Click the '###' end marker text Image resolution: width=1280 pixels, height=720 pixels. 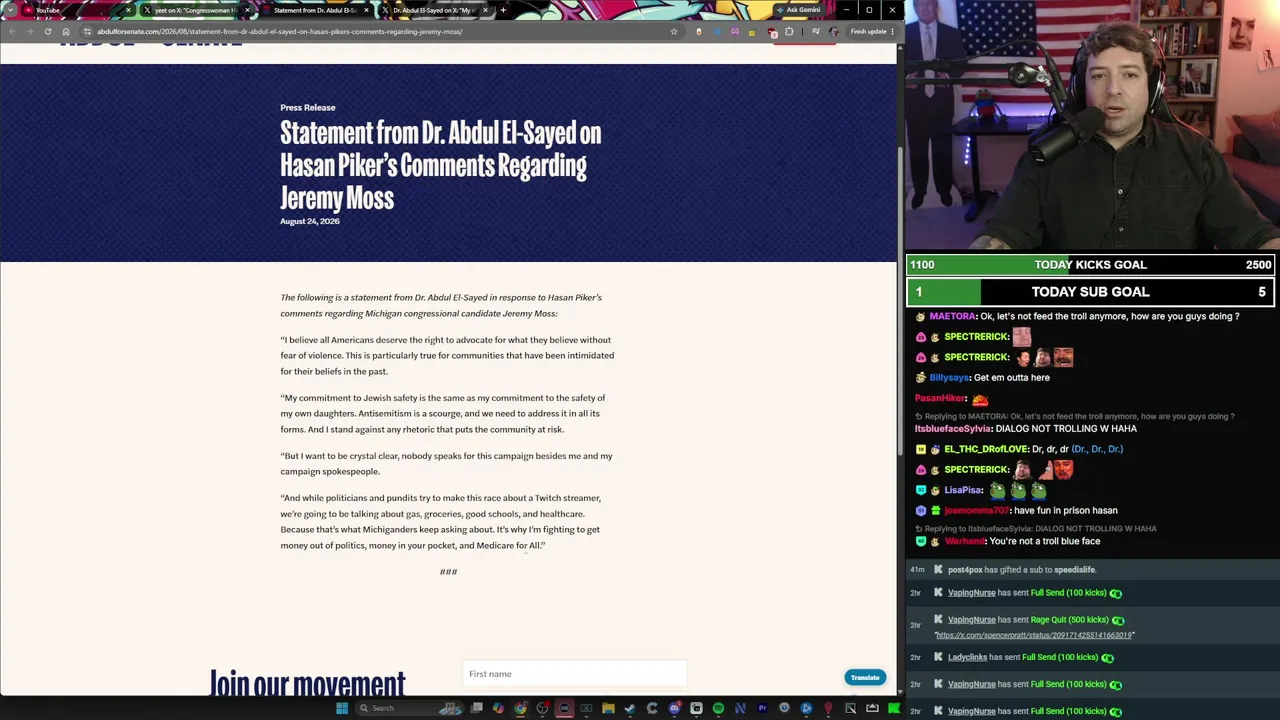[x=448, y=572]
